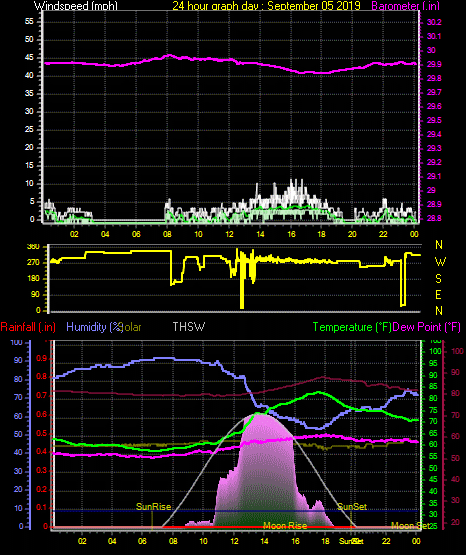The image size is (466, 555).
Task: Click the Dew Point (°F) legend label
Action: point(427,327)
